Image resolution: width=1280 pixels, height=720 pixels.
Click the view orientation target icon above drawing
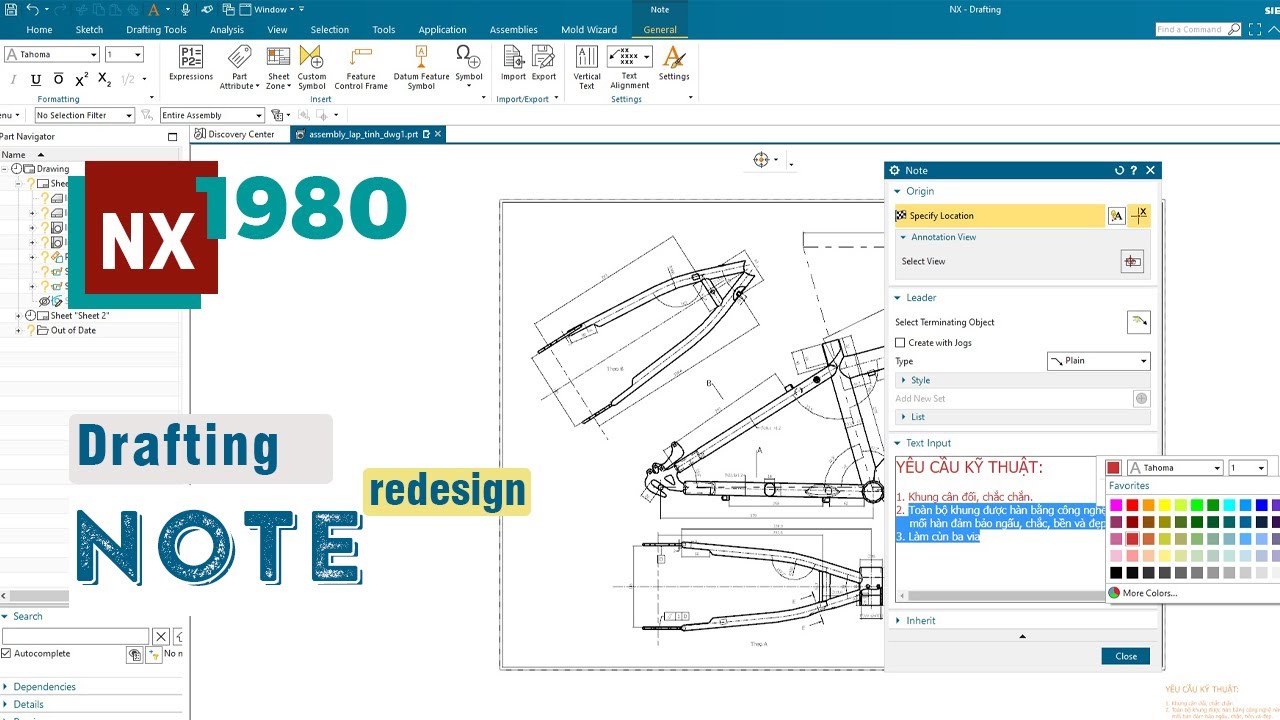(761, 160)
